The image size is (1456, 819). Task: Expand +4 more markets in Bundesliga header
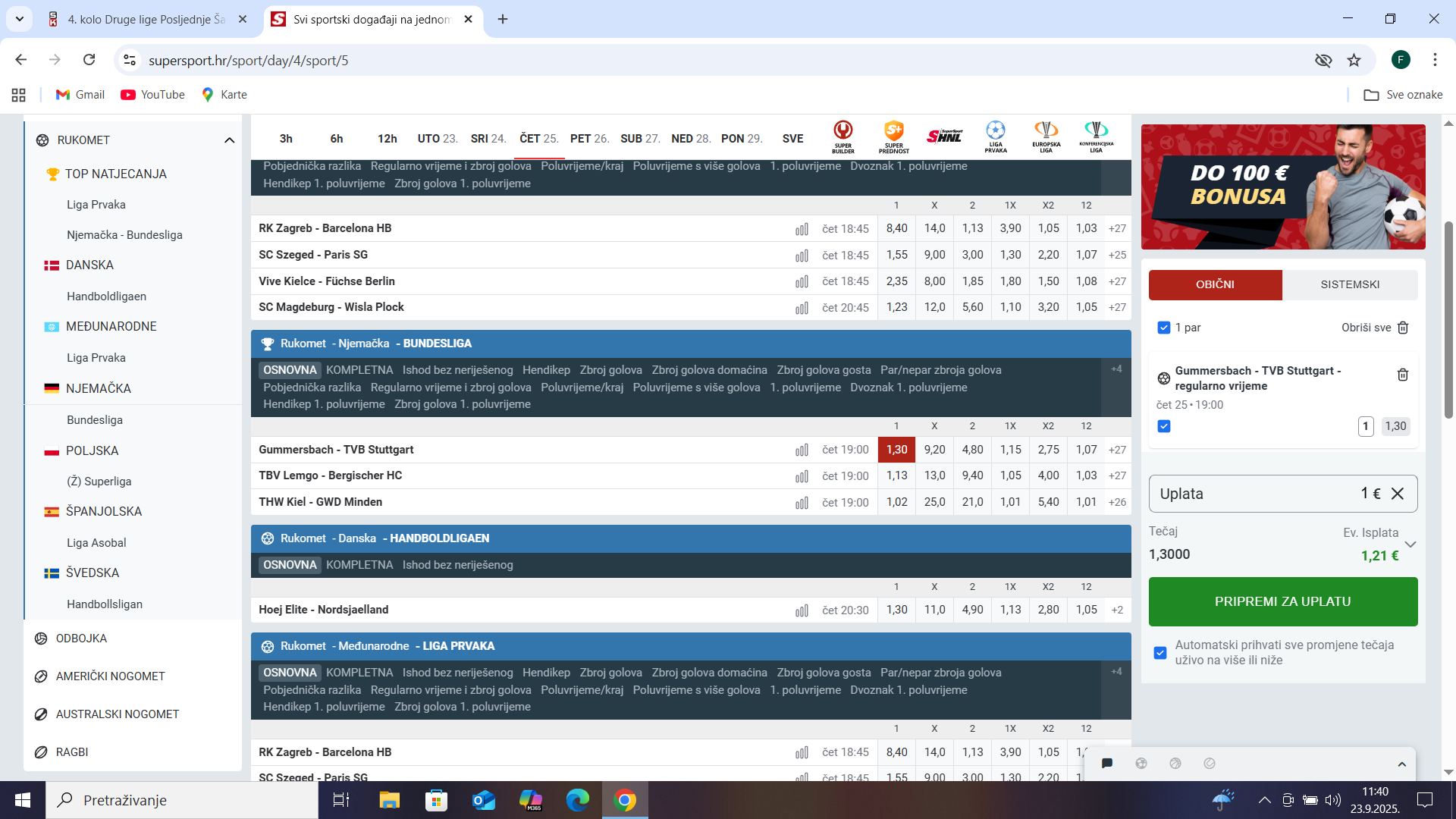pyautogui.click(x=1116, y=369)
